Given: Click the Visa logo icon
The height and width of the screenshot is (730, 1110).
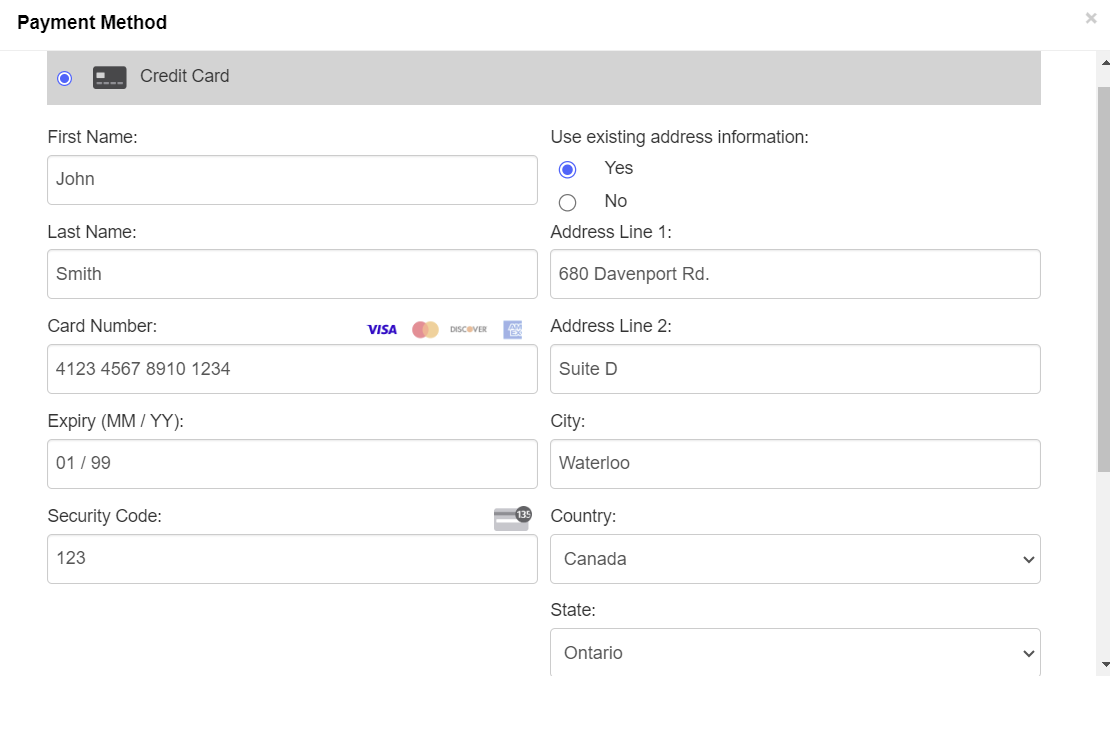Looking at the screenshot, I should [382, 329].
